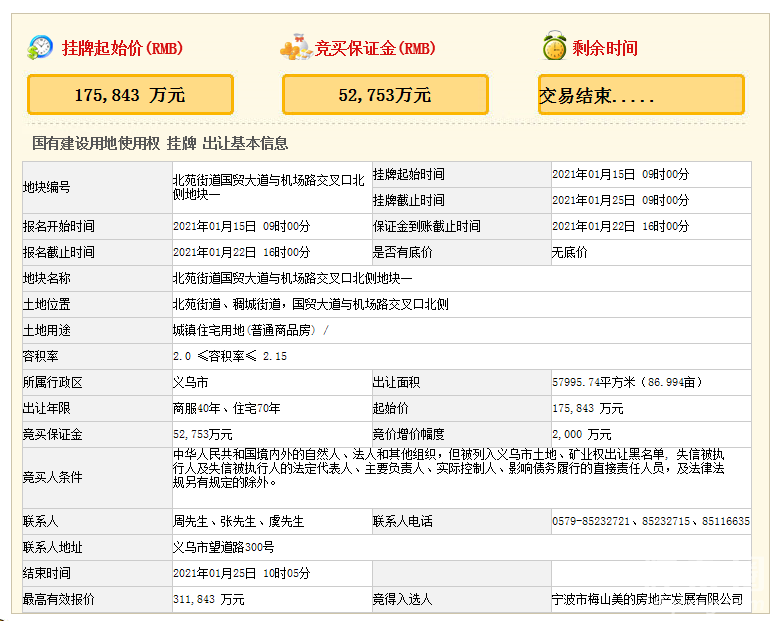Select the 175,843 万元 starting price box
780x621 pixels.
[x=130, y=95]
